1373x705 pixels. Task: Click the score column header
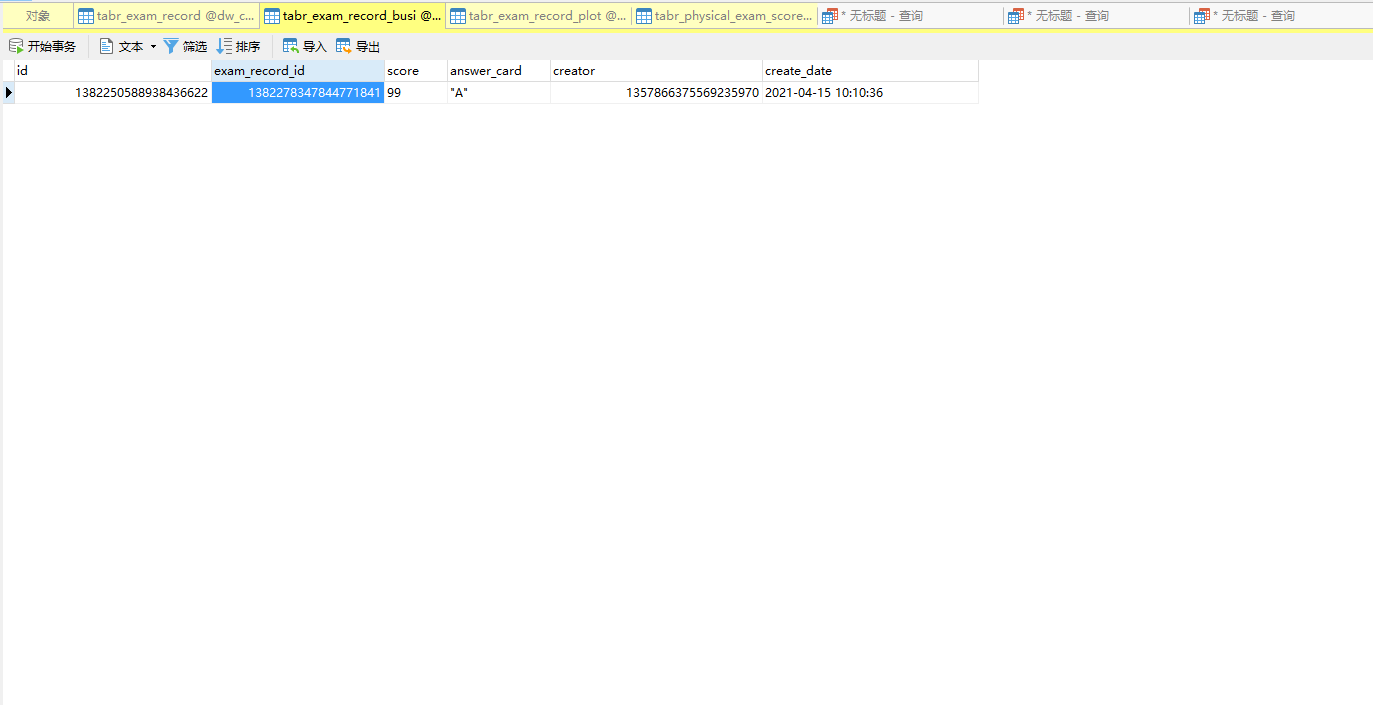pyautogui.click(x=416, y=71)
